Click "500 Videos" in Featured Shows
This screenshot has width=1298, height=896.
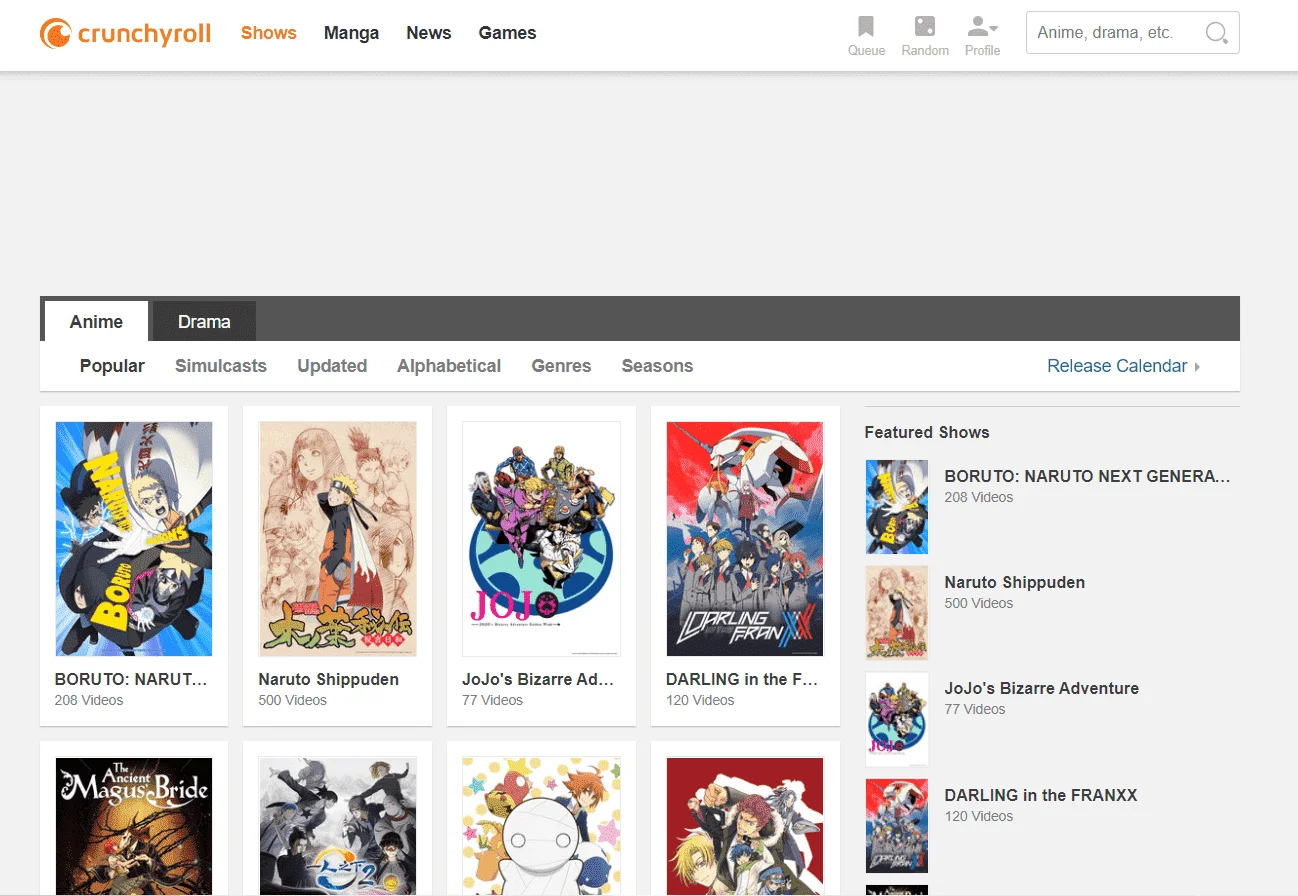click(978, 603)
